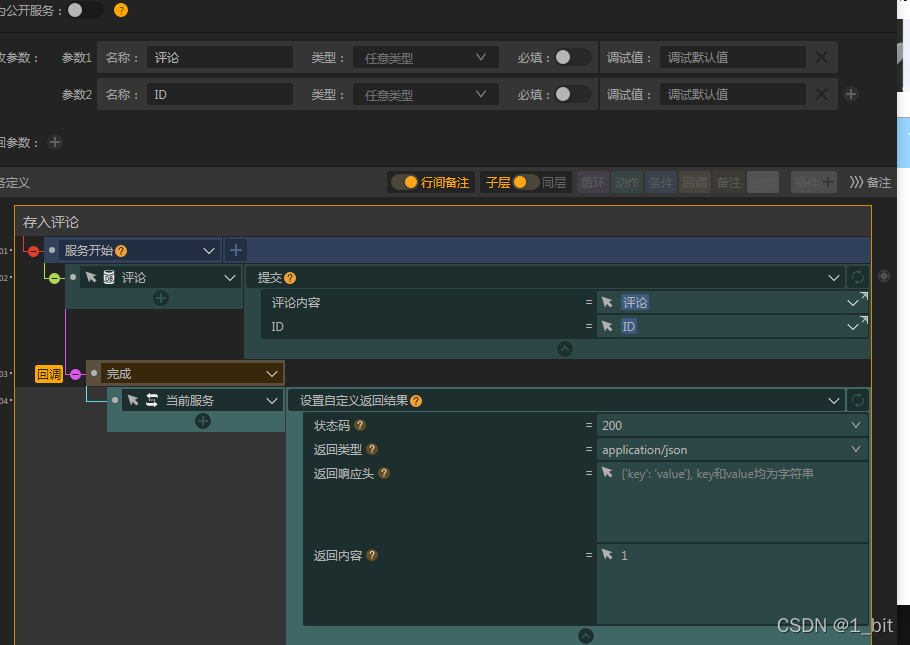Open the application/json return type dropdown
The width and height of the screenshot is (910, 645).
732,450
